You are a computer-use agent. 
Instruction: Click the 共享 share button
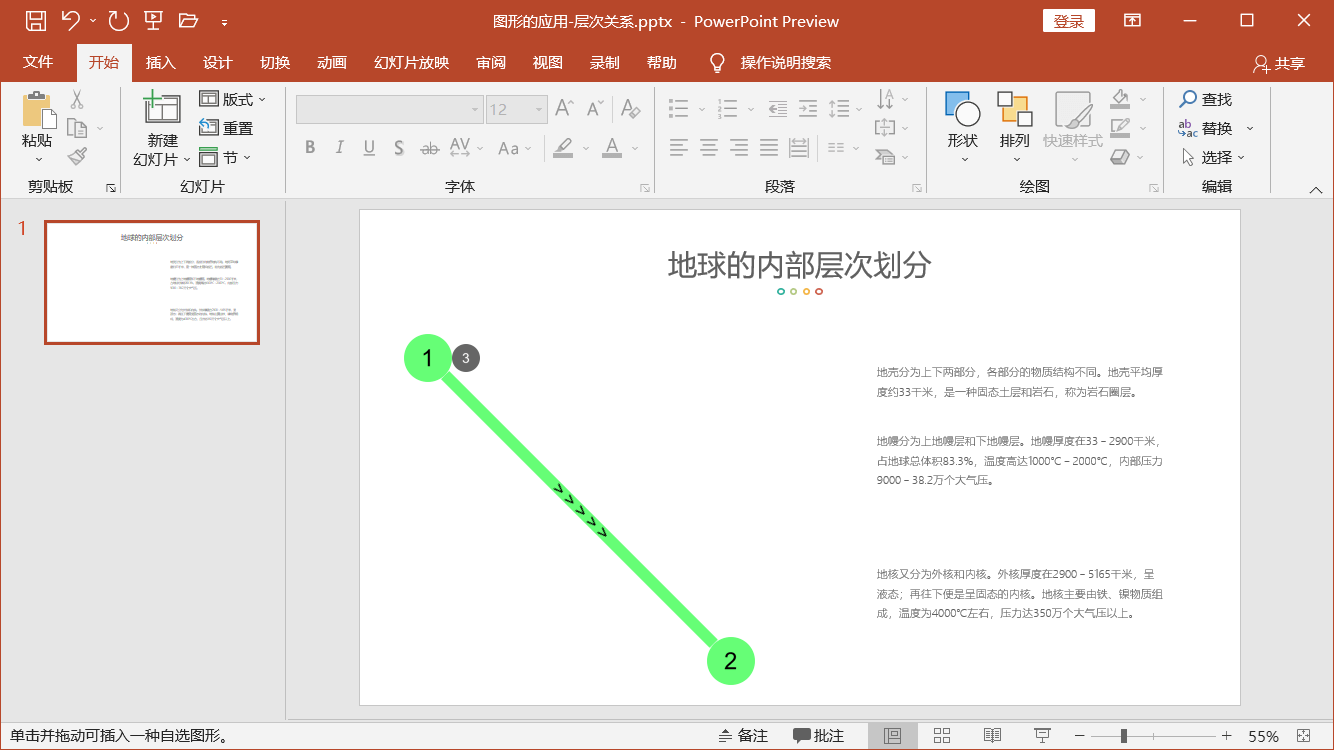click(x=1279, y=63)
